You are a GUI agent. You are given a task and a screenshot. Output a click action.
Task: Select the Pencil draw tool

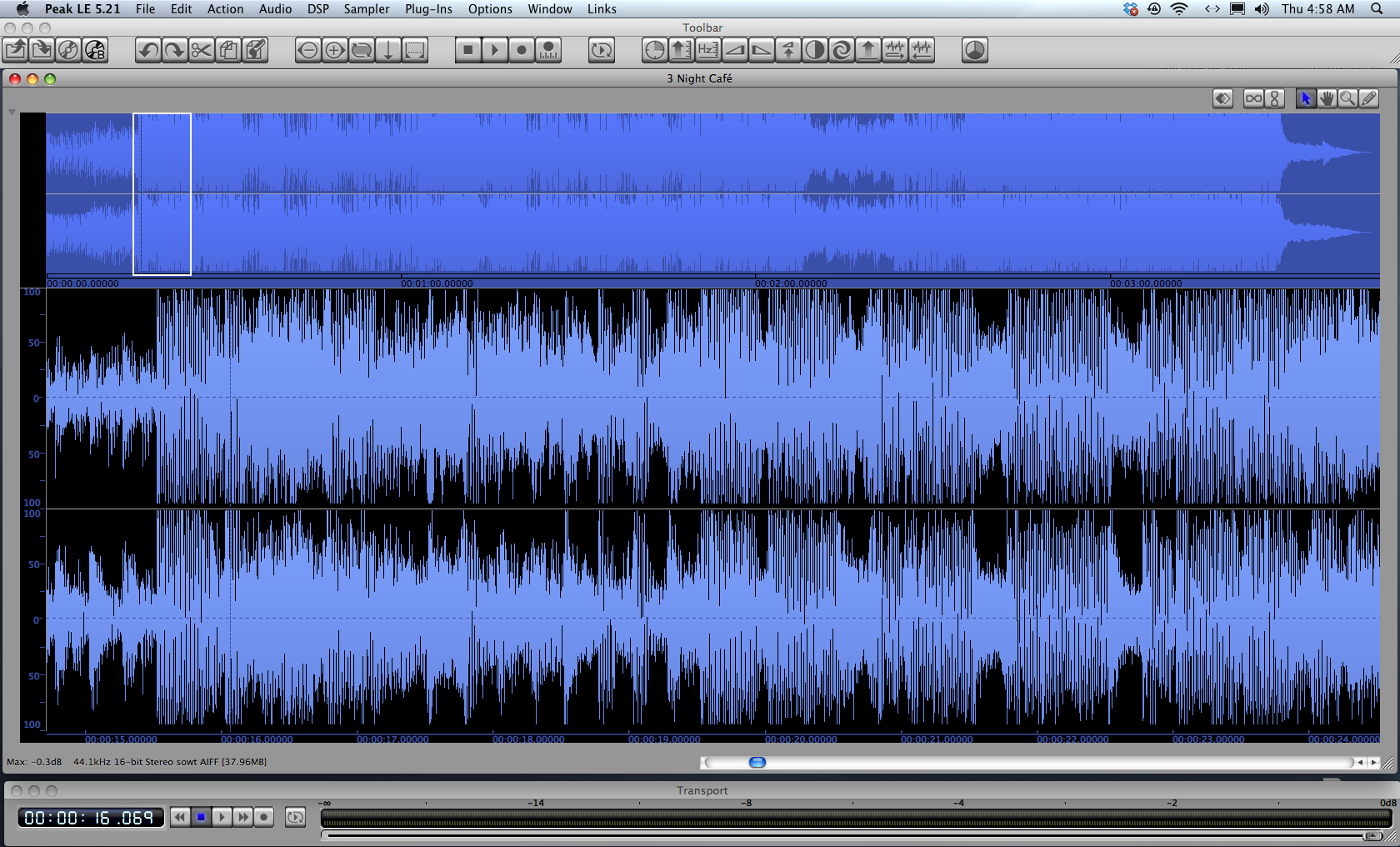tap(1368, 98)
